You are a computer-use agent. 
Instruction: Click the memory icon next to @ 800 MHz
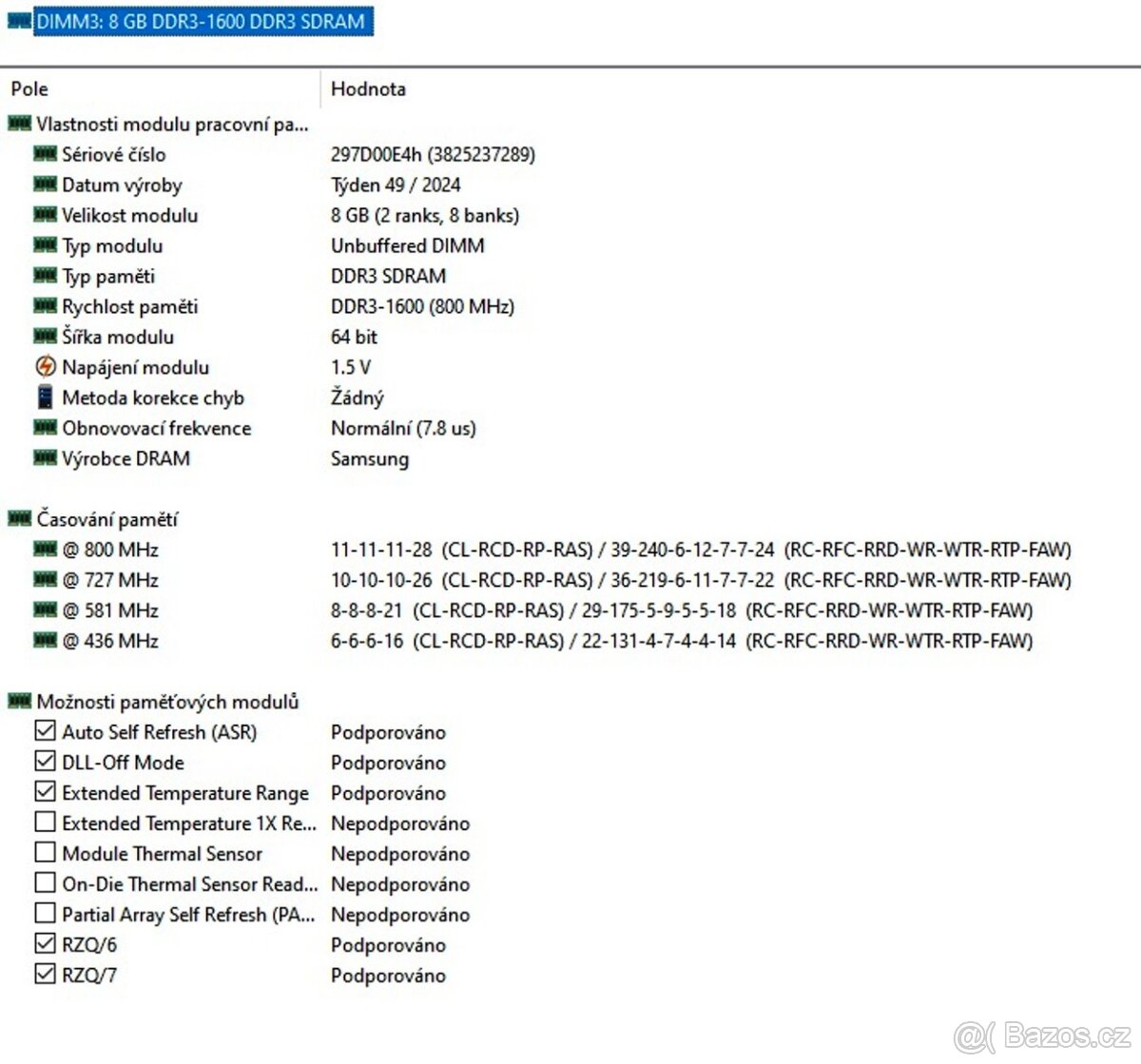pyautogui.click(x=45, y=550)
